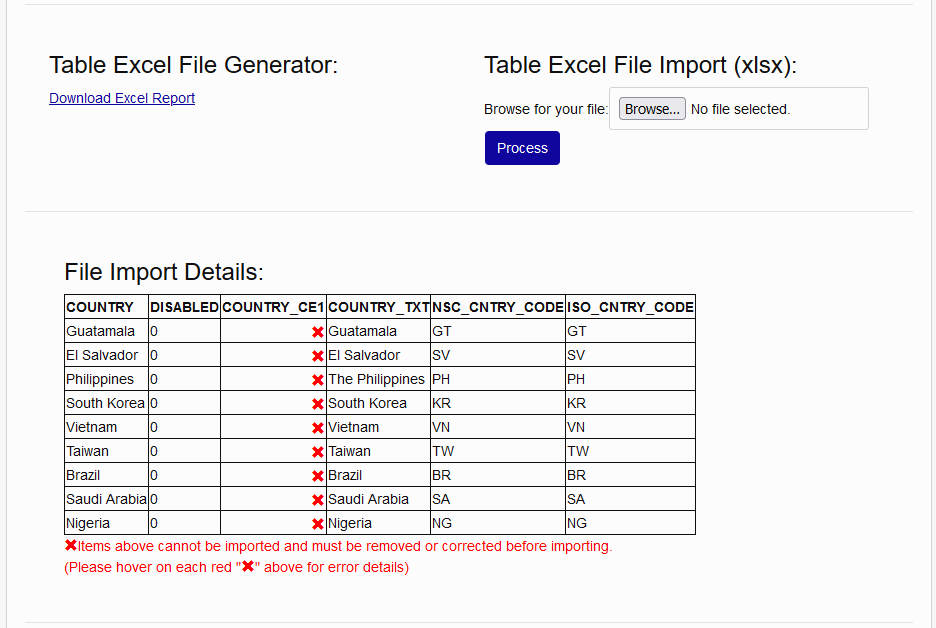Open the Download Excel Report link
Image resolution: width=936 pixels, height=628 pixels.
pos(121,98)
